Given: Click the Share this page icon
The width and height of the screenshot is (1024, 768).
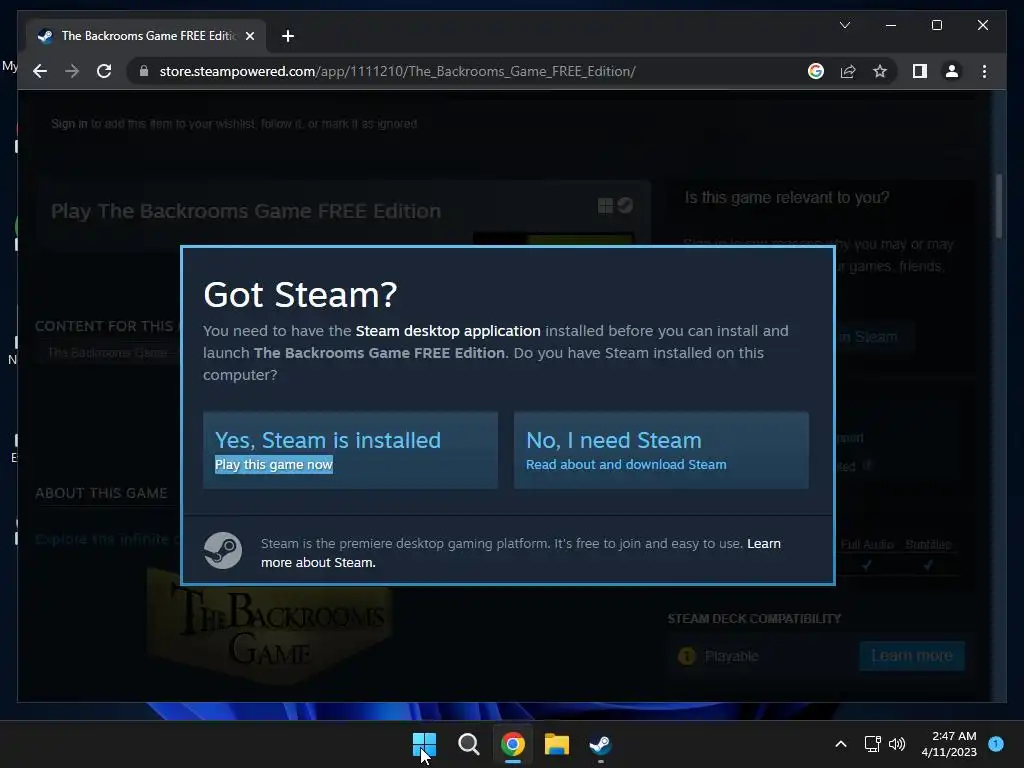Looking at the screenshot, I should point(848,71).
